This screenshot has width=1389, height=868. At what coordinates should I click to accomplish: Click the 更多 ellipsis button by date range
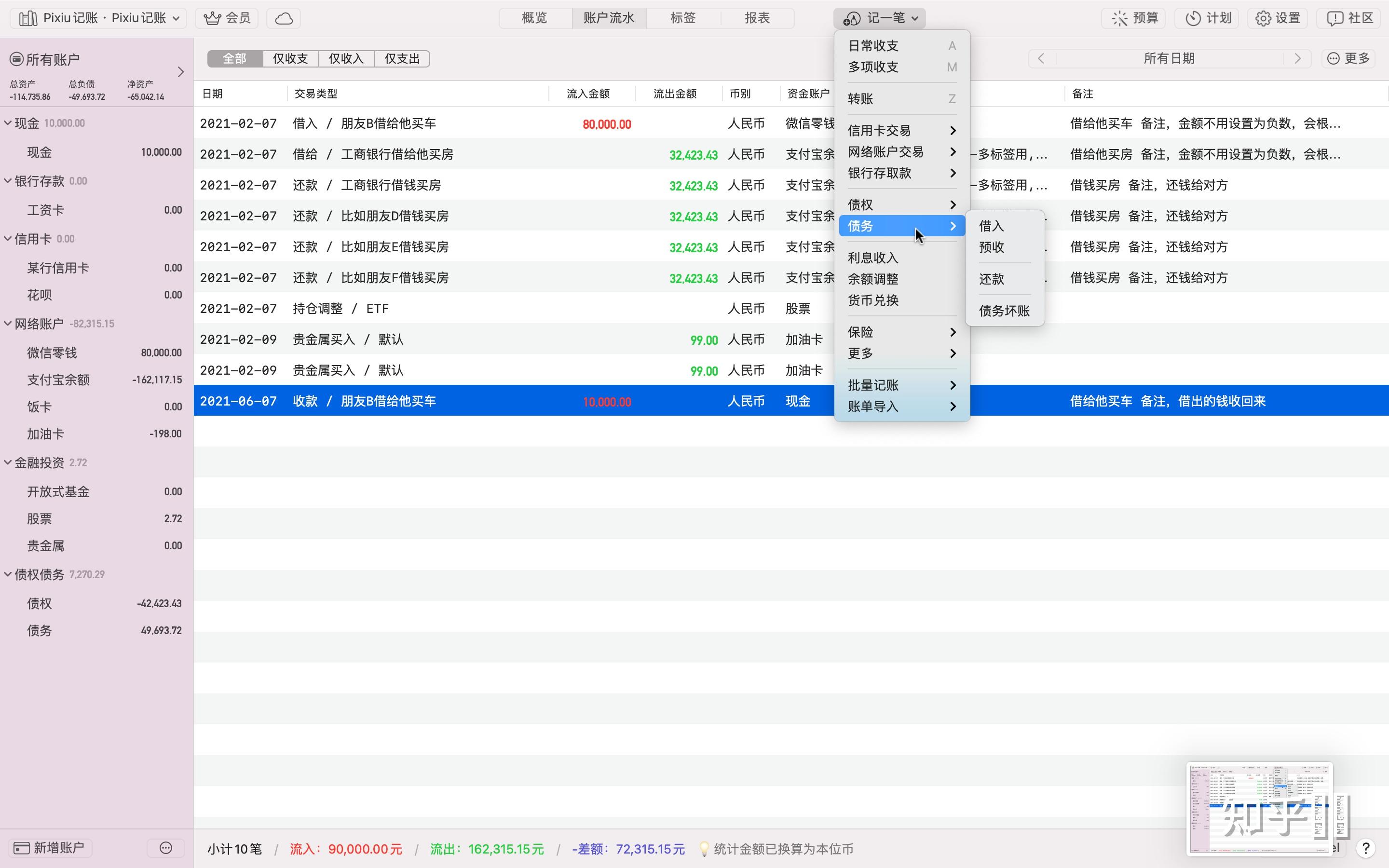(x=1349, y=58)
